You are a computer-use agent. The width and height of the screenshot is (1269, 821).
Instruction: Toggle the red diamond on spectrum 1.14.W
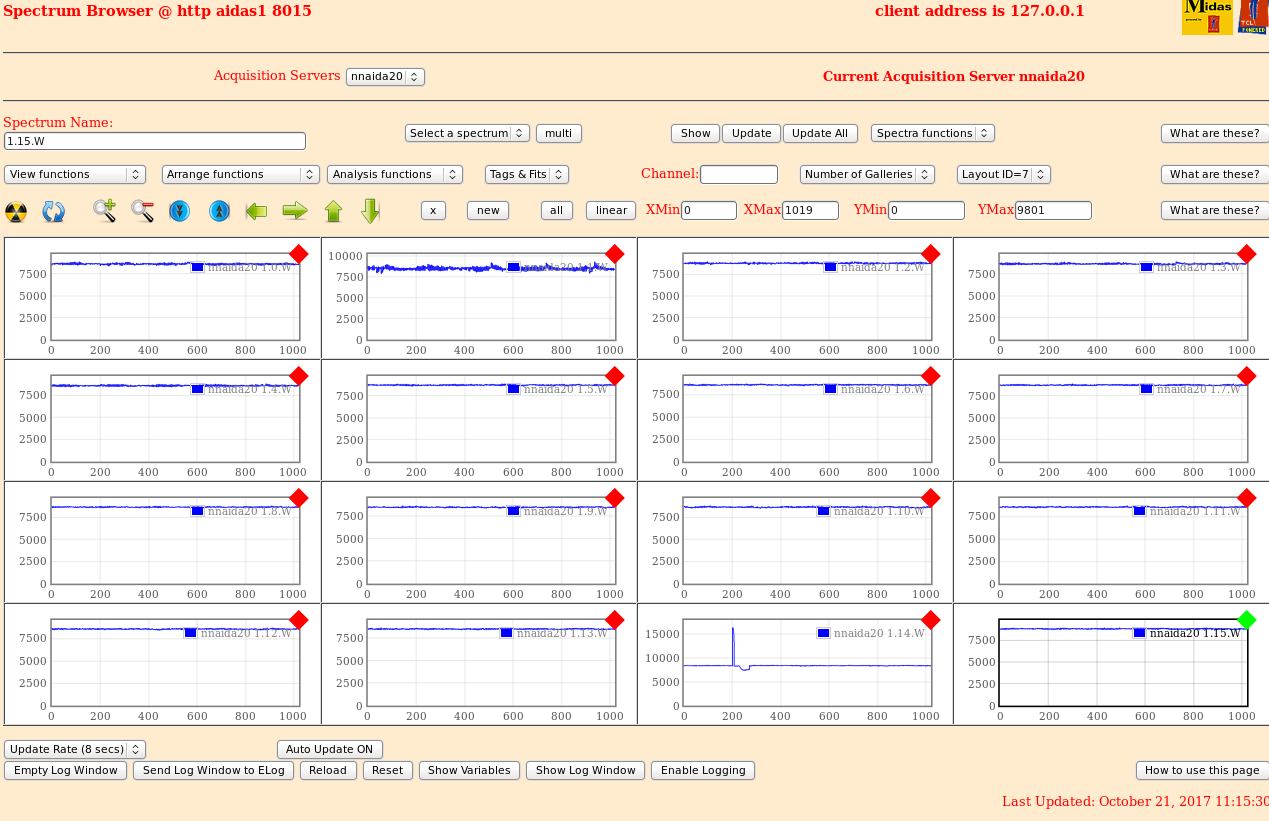tap(930, 620)
